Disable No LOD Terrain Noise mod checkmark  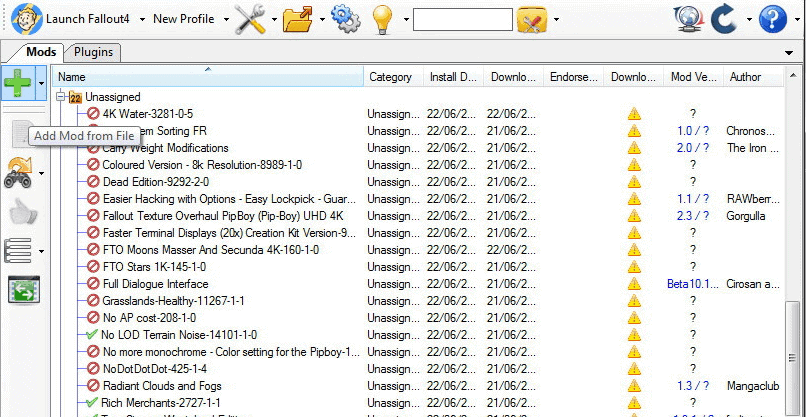tap(92, 335)
